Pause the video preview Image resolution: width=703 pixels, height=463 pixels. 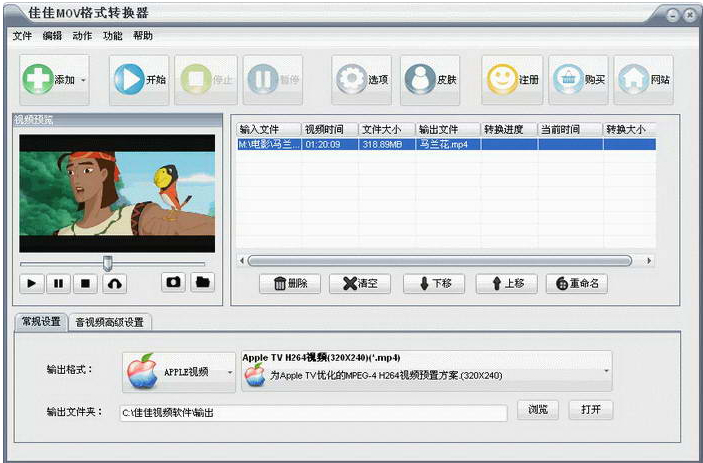[x=58, y=283]
